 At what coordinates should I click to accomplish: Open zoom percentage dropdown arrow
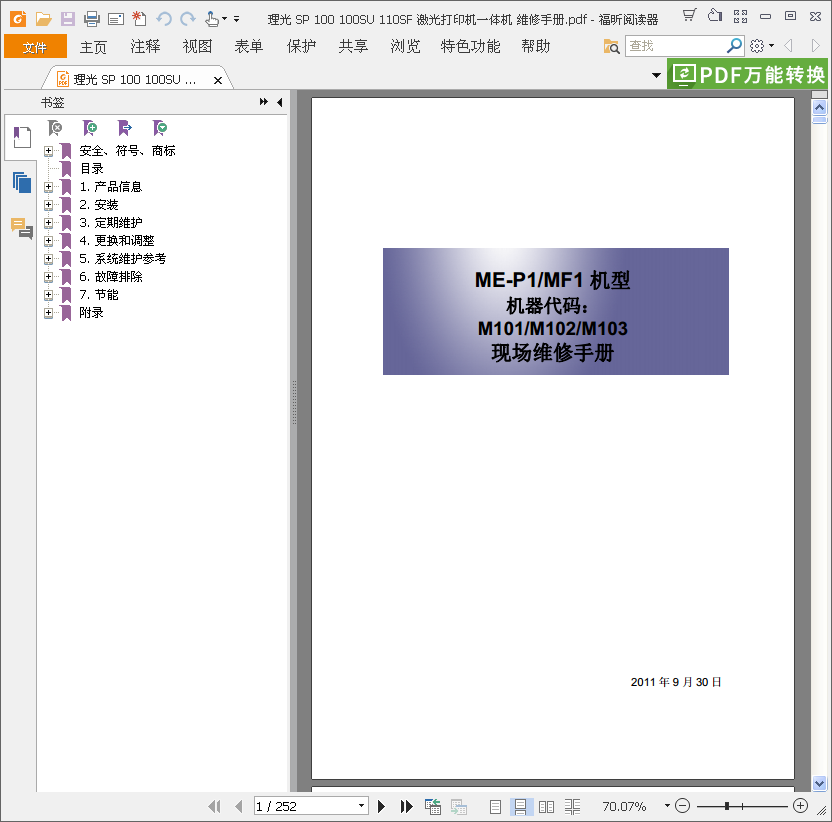point(667,806)
